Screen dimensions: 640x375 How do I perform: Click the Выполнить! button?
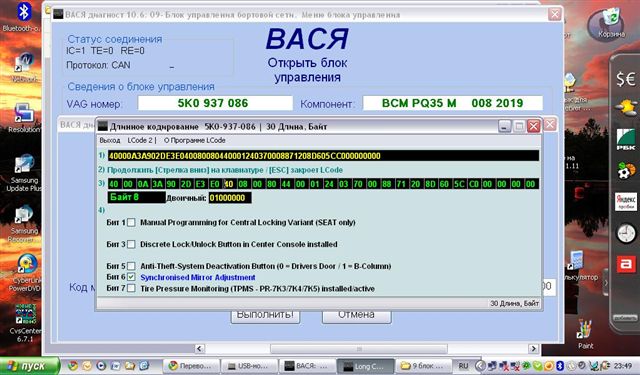pyautogui.click(x=265, y=316)
